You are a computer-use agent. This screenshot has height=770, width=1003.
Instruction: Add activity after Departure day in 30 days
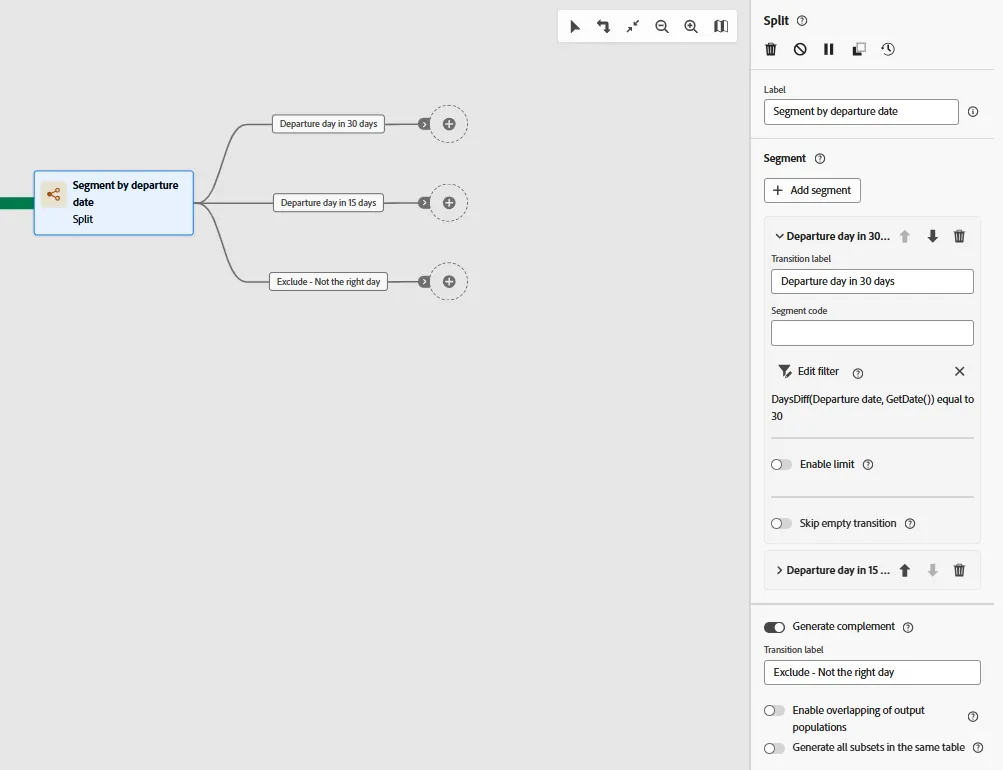[x=449, y=124]
